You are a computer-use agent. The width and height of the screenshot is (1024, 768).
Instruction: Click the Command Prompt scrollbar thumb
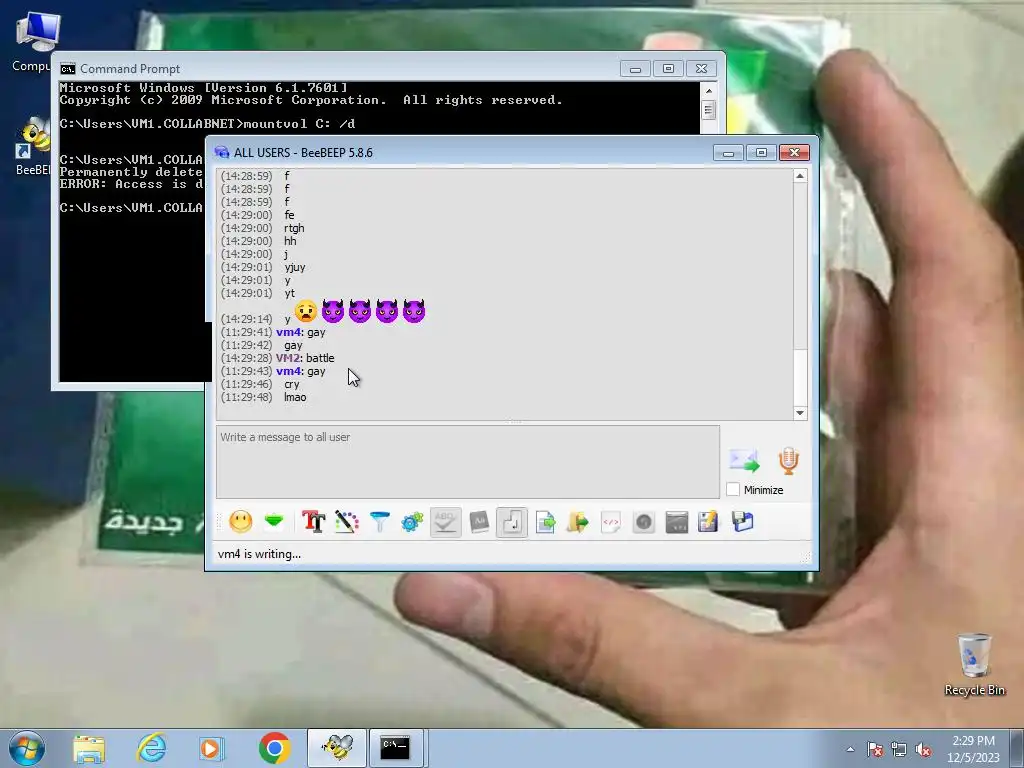click(x=709, y=110)
